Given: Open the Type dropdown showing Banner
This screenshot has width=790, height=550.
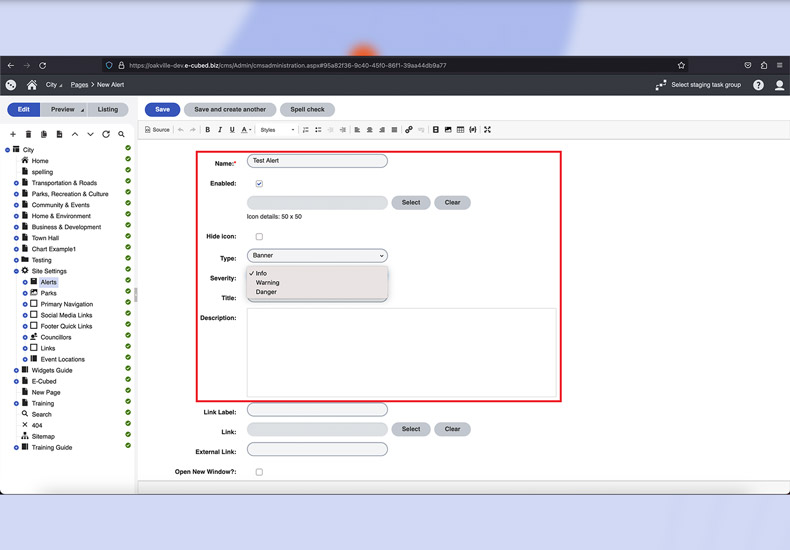Looking at the screenshot, I should [316, 256].
